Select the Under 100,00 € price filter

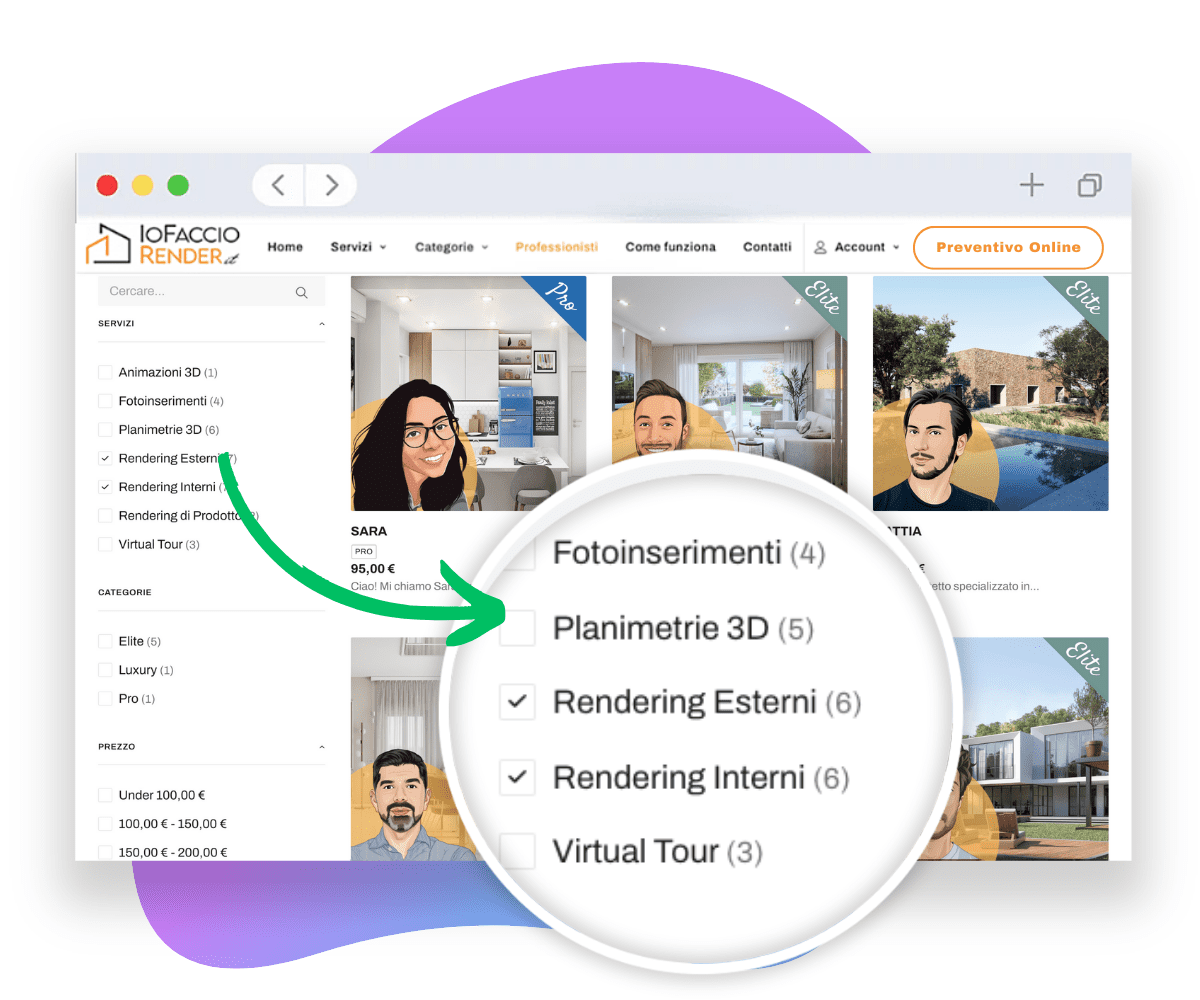[105, 795]
